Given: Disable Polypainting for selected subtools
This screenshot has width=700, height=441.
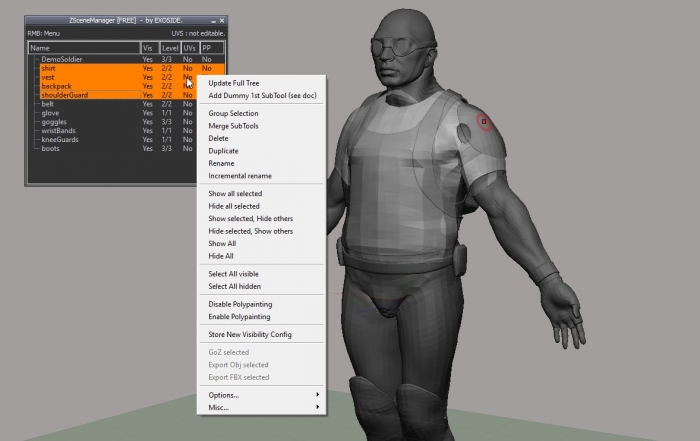Looking at the screenshot, I should (239, 304).
